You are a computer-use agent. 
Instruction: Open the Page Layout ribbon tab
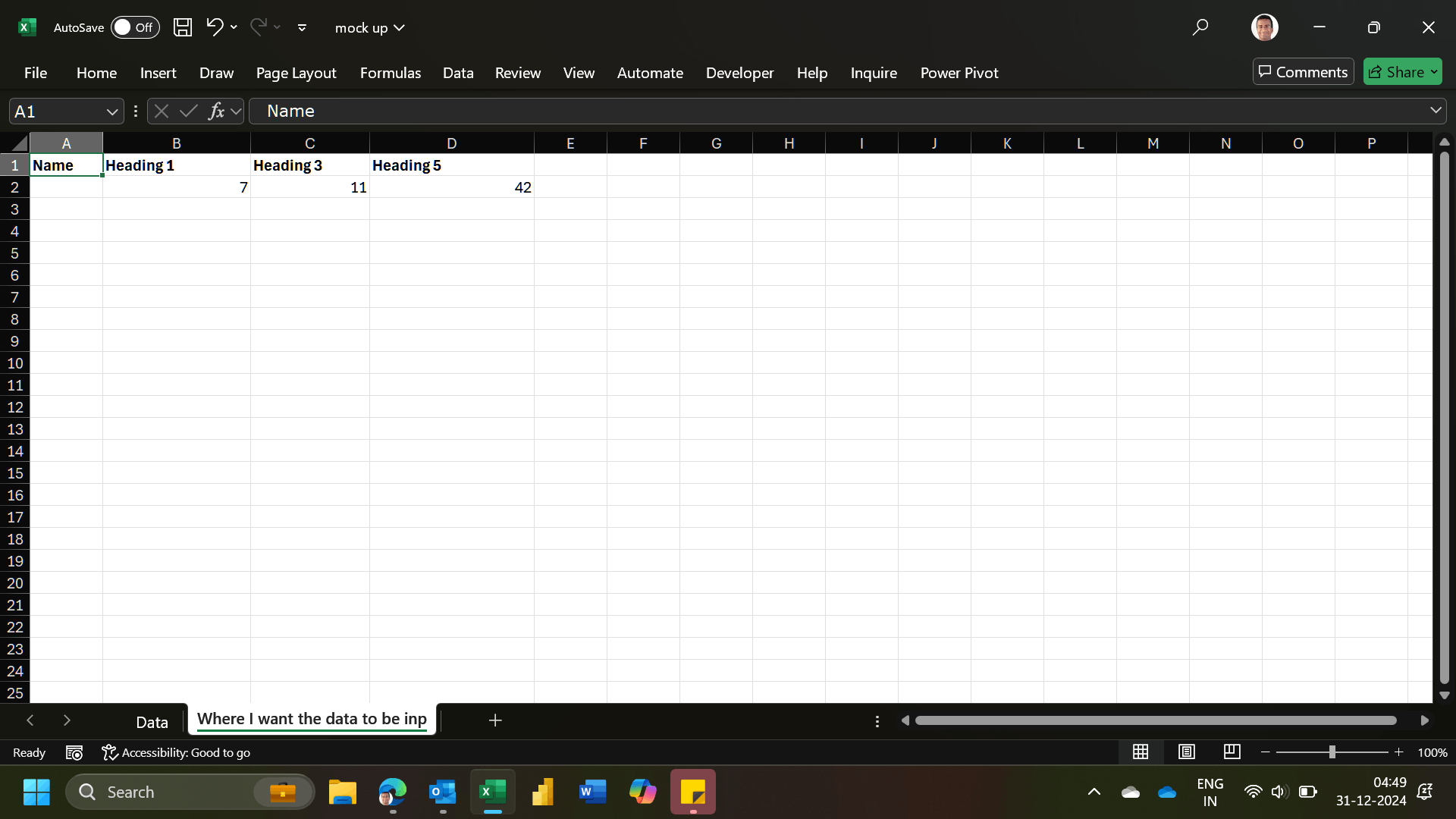[296, 73]
